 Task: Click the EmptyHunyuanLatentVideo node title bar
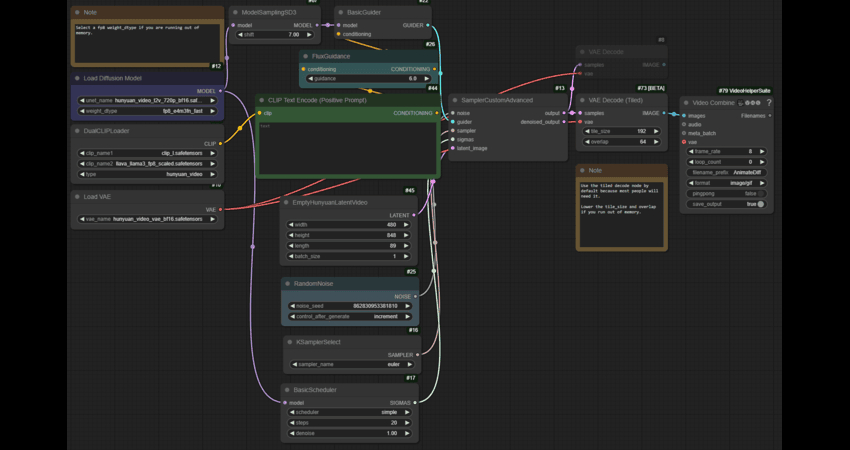tap(329, 202)
